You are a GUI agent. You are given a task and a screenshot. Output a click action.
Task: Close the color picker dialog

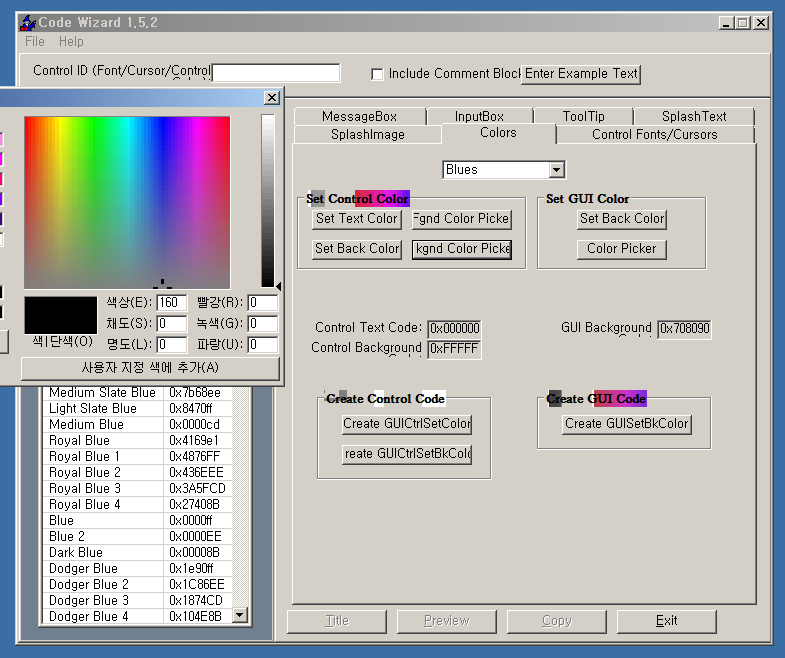point(272,98)
